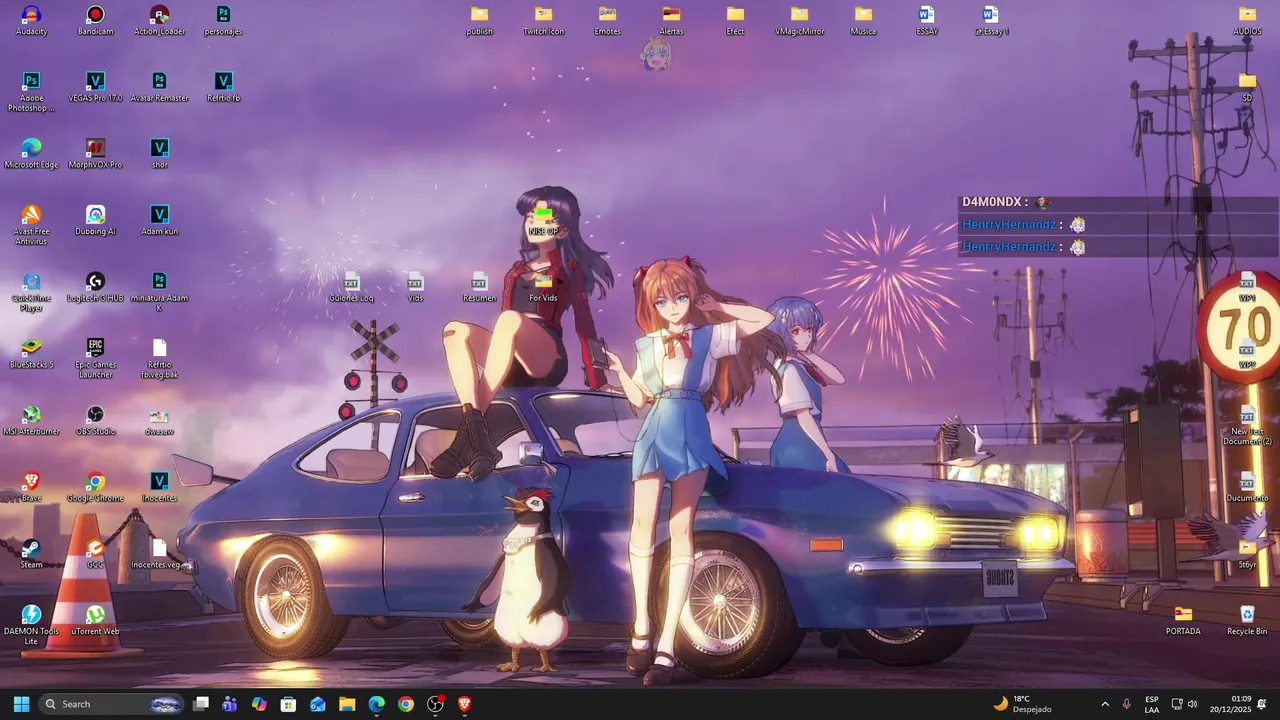Open Task View from the taskbar
Viewport: 1280px width, 720px height.
200,704
